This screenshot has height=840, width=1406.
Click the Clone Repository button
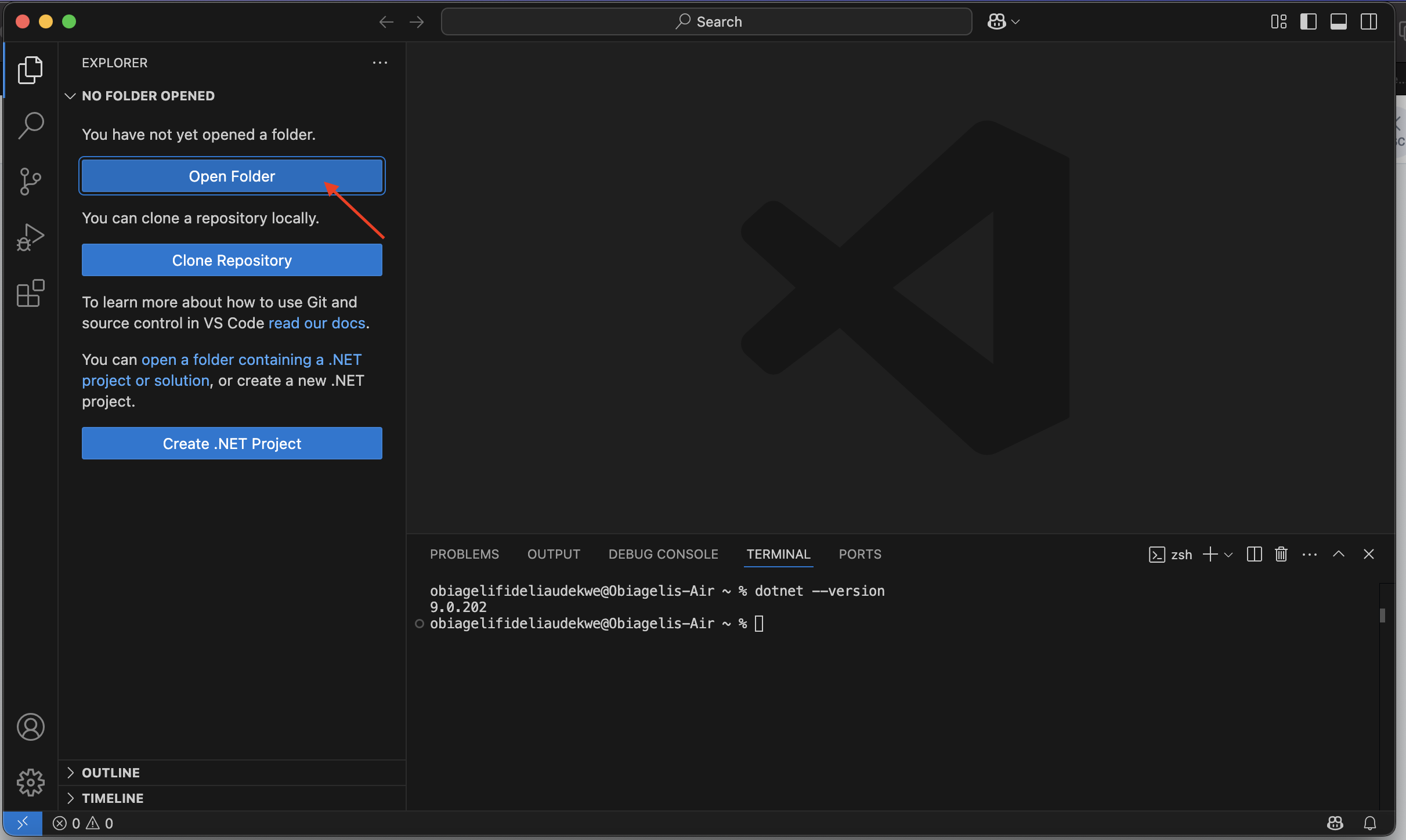(232, 260)
